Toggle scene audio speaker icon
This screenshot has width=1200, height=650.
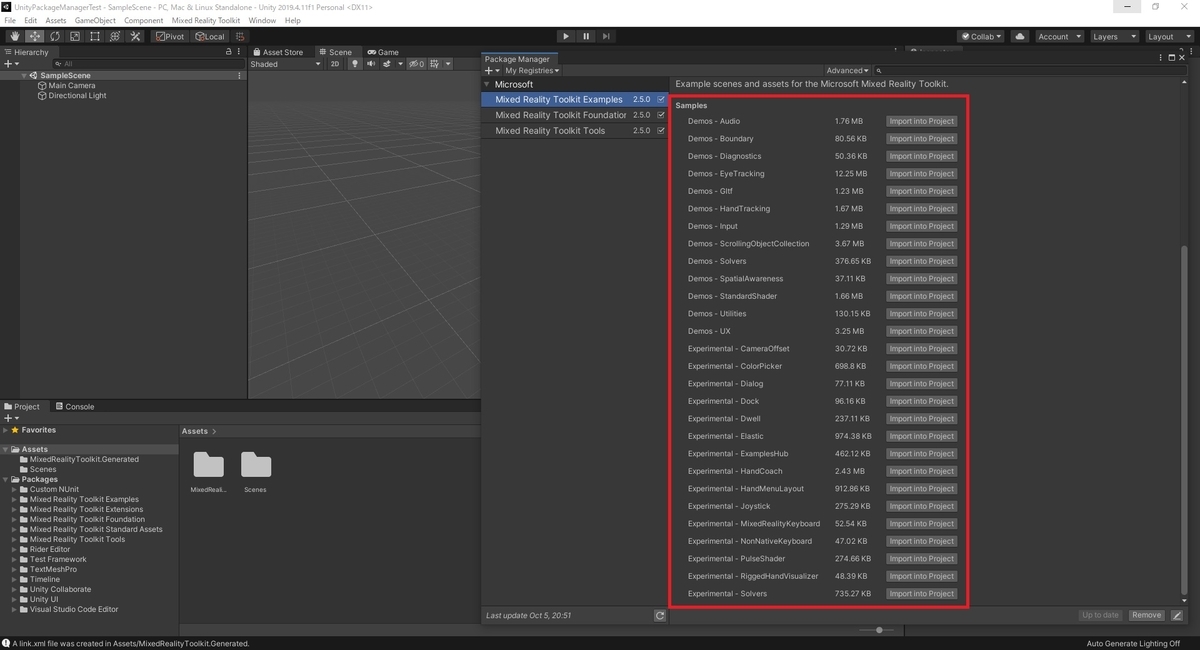pos(370,64)
